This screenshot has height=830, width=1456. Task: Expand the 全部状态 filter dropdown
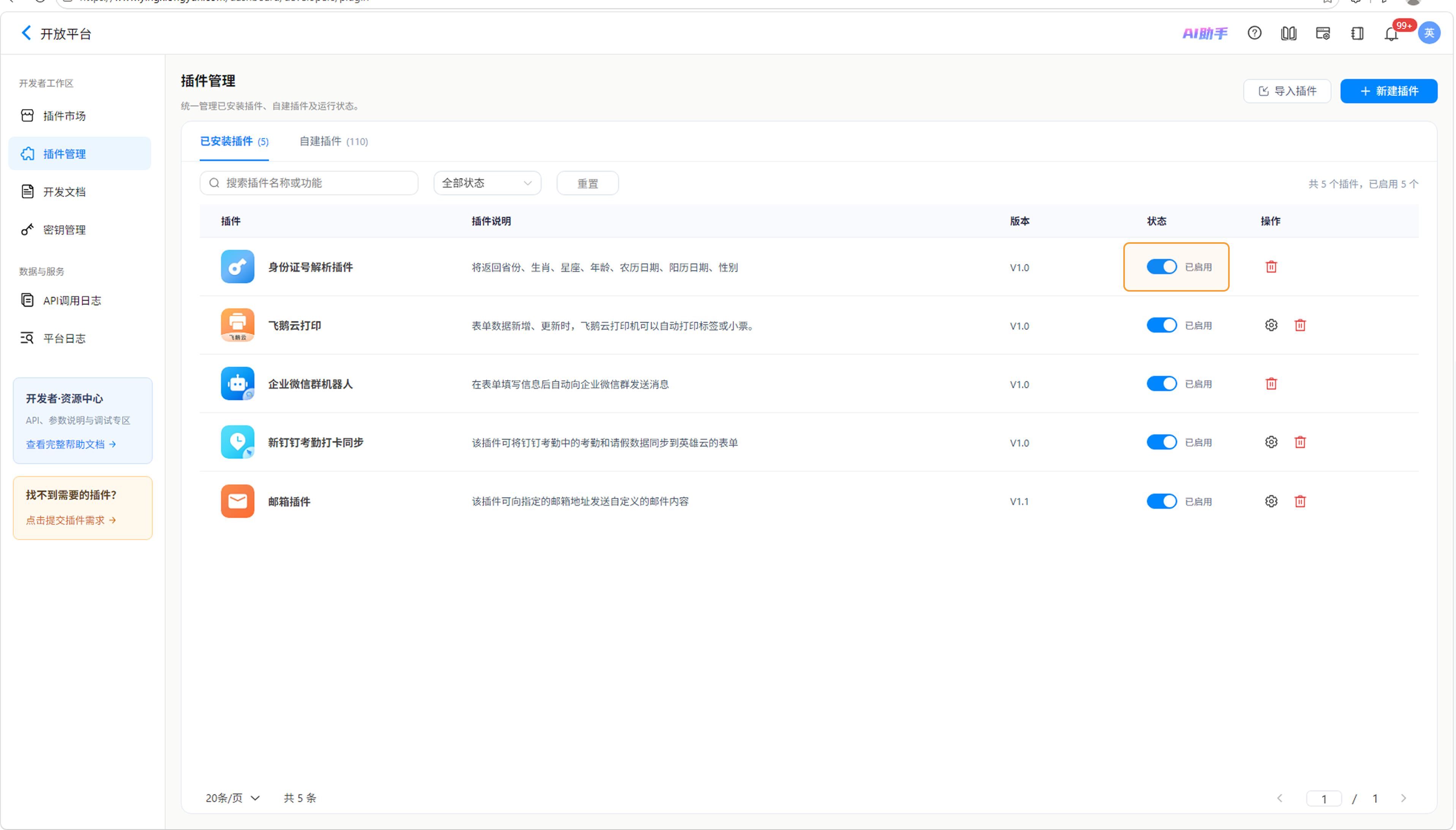487,183
